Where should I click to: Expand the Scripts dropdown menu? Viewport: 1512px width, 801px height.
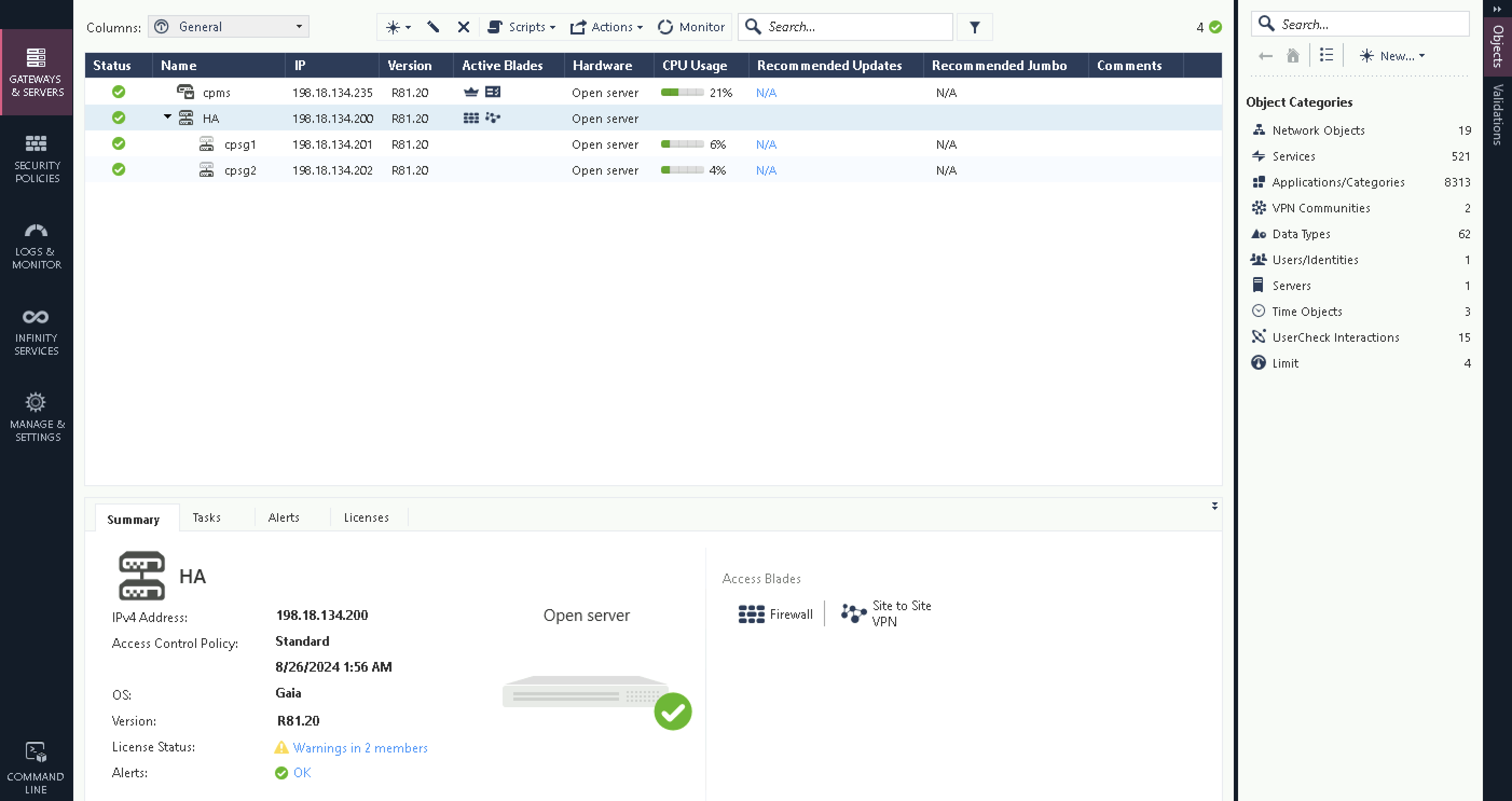(521, 27)
